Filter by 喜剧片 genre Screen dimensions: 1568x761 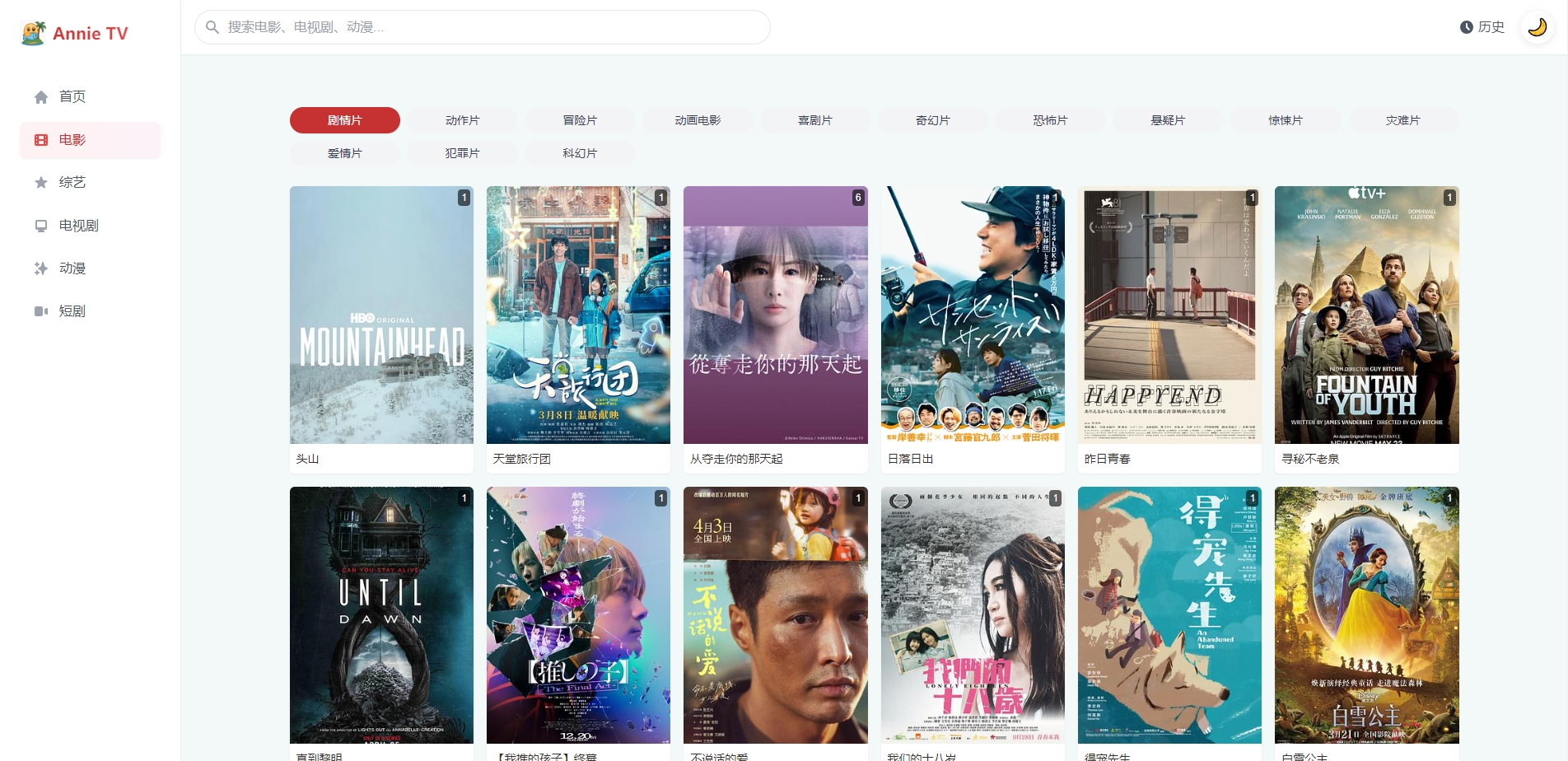(815, 120)
